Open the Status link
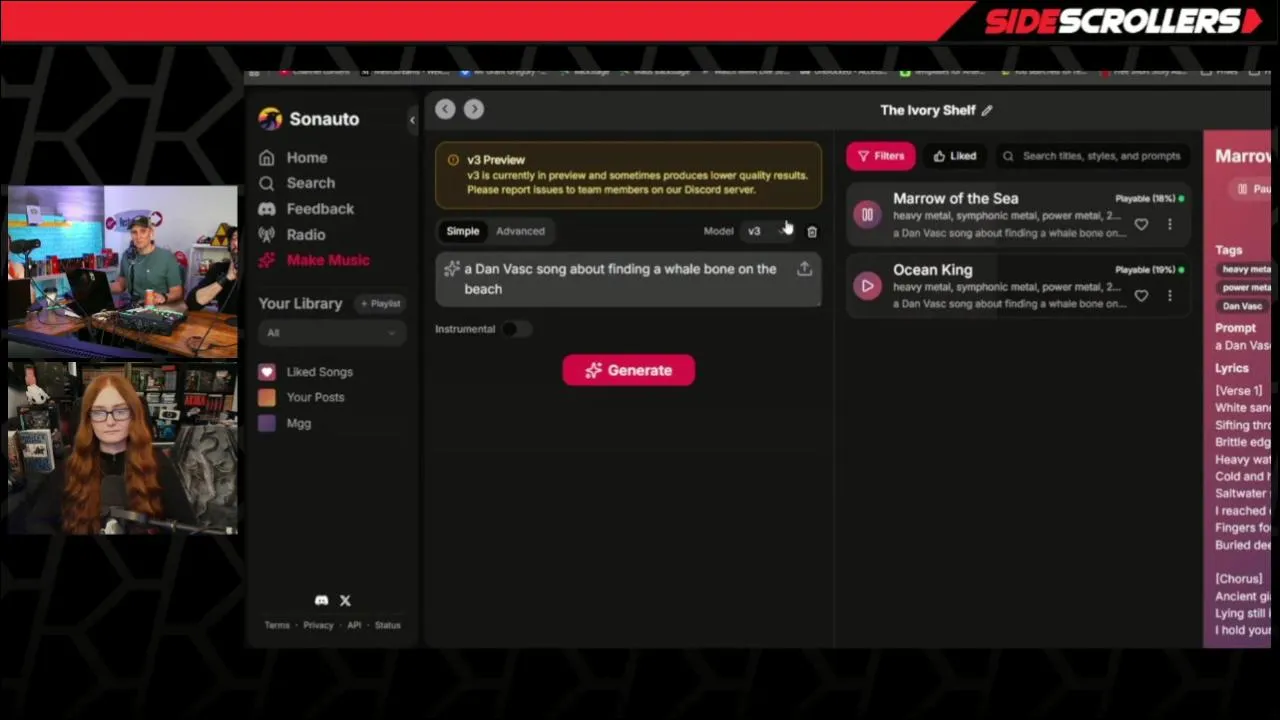 (x=387, y=626)
